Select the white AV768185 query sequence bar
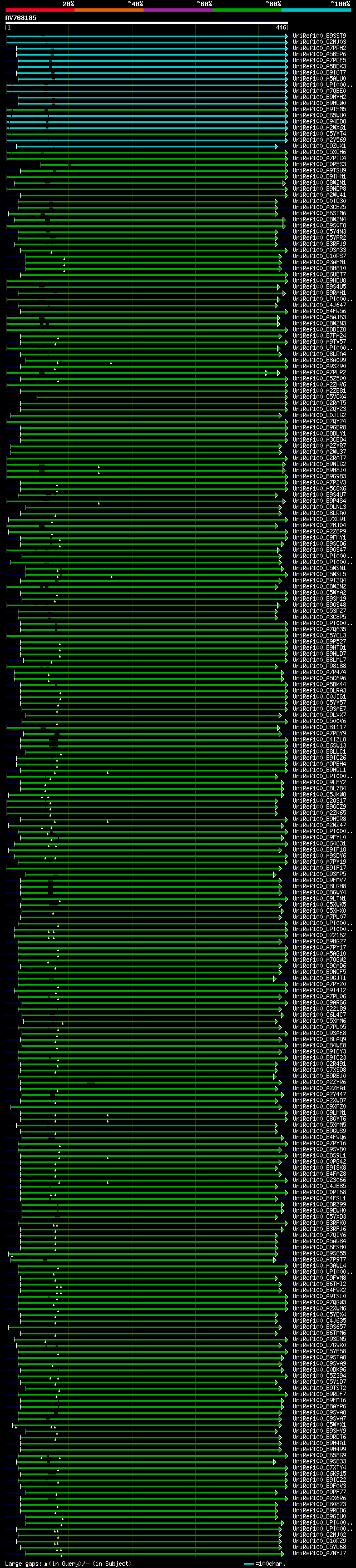The image size is (356, 1568). 147,22
